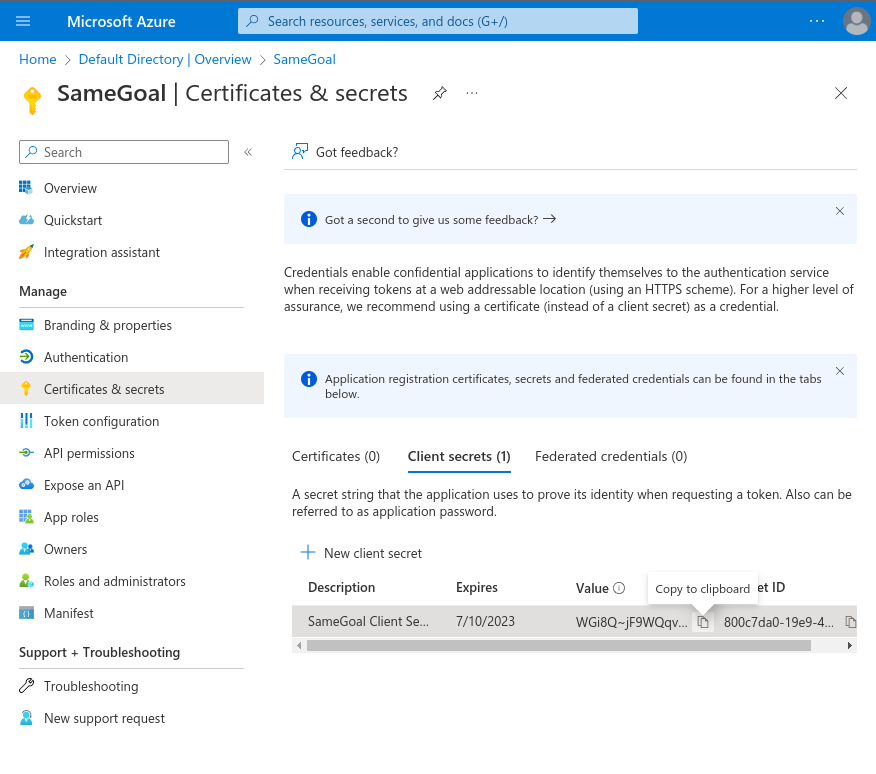Viewport: 876px width, 774px height.
Task: Click the 7/10/2023 expiry date cell
Action: click(x=485, y=621)
